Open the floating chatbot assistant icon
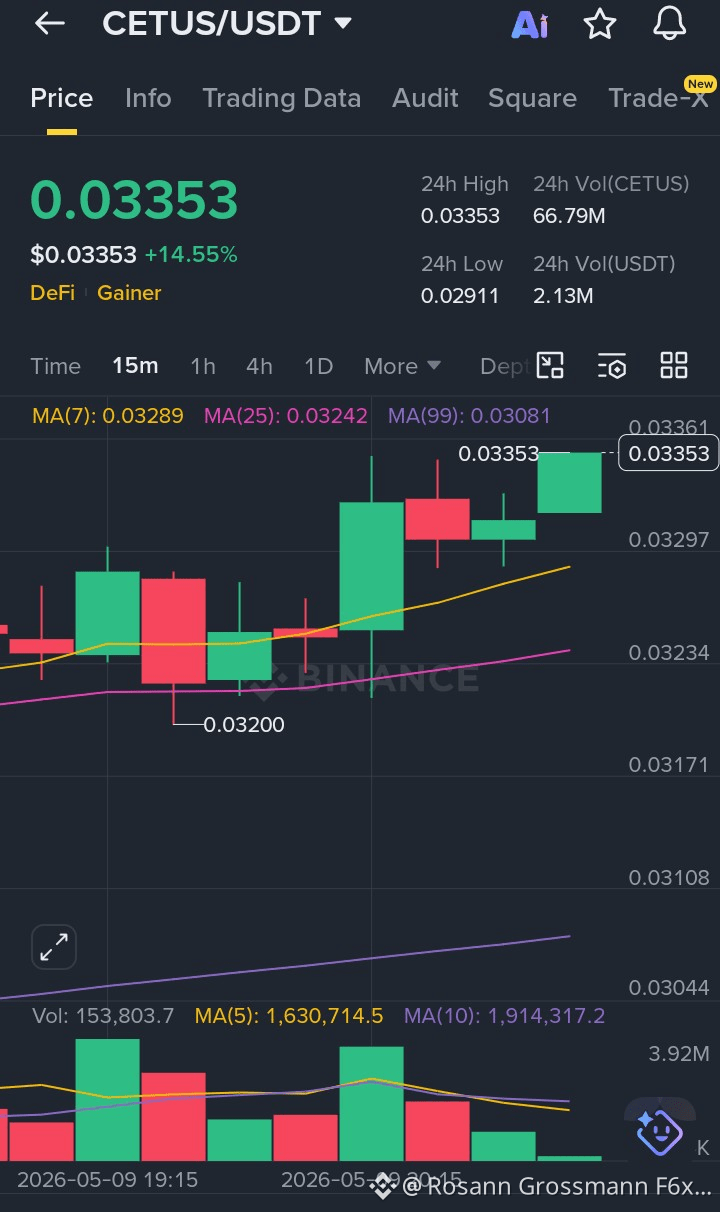The height and width of the screenshot is (1212, 720). tap(659, 1131)
